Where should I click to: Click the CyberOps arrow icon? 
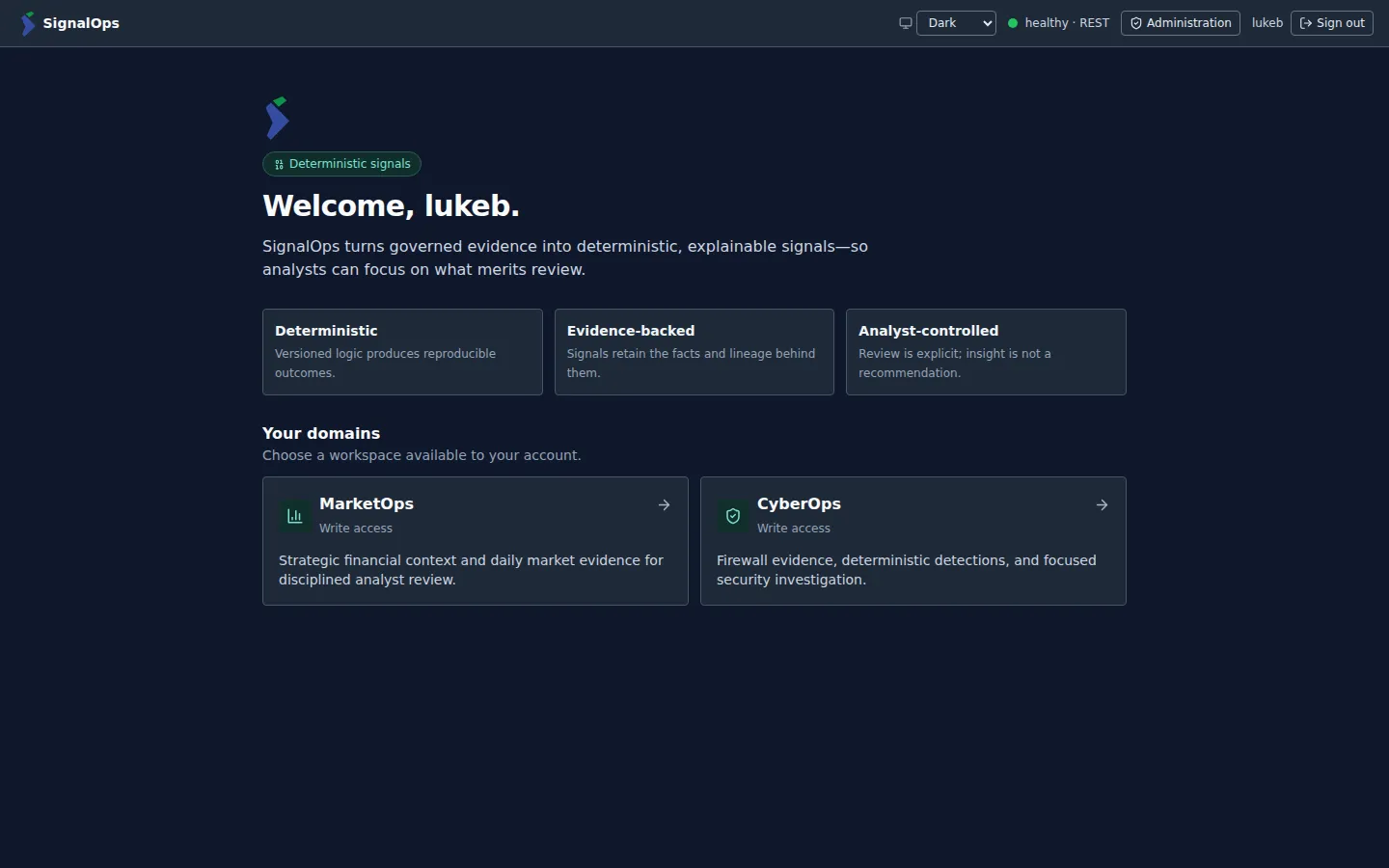1103,504
